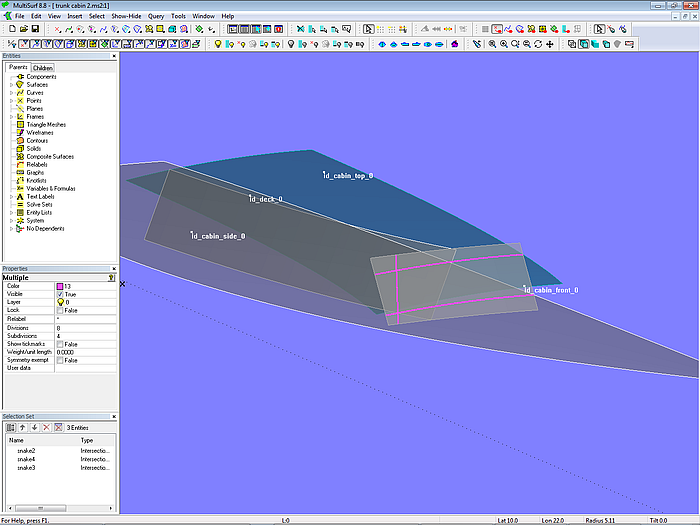
Task: Click the Save diskette toolbar icon
Action: click(35, 29)
